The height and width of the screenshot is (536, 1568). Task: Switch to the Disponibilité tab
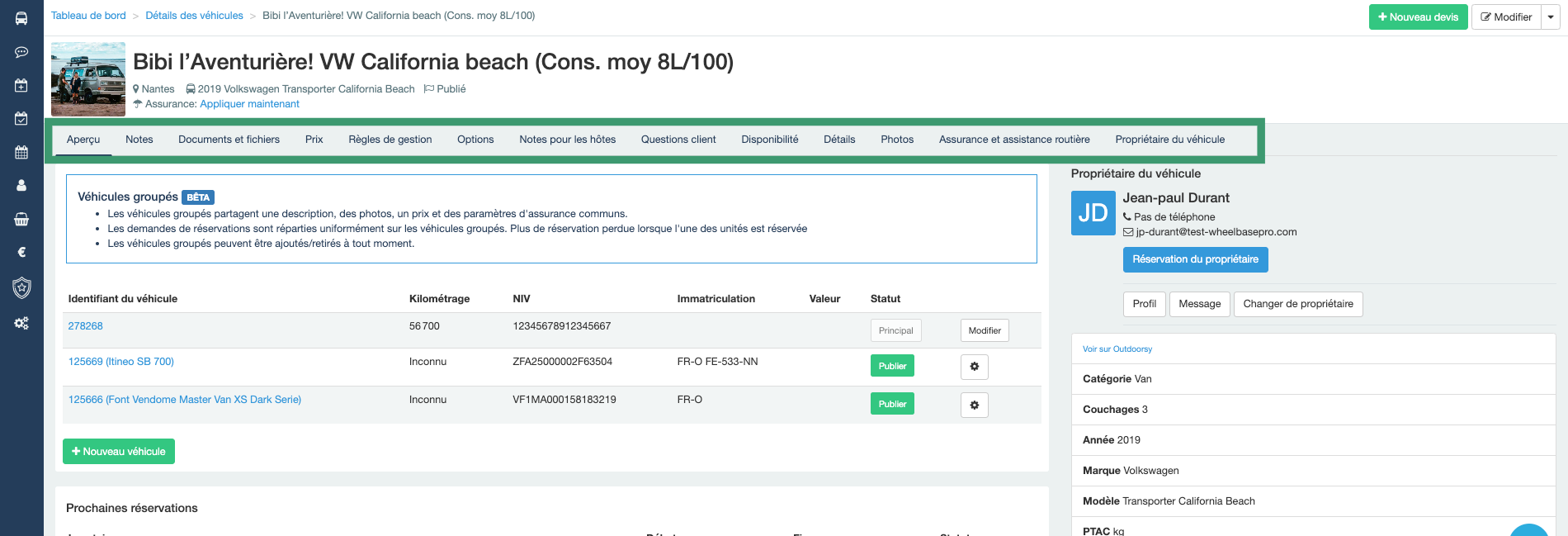769,140
